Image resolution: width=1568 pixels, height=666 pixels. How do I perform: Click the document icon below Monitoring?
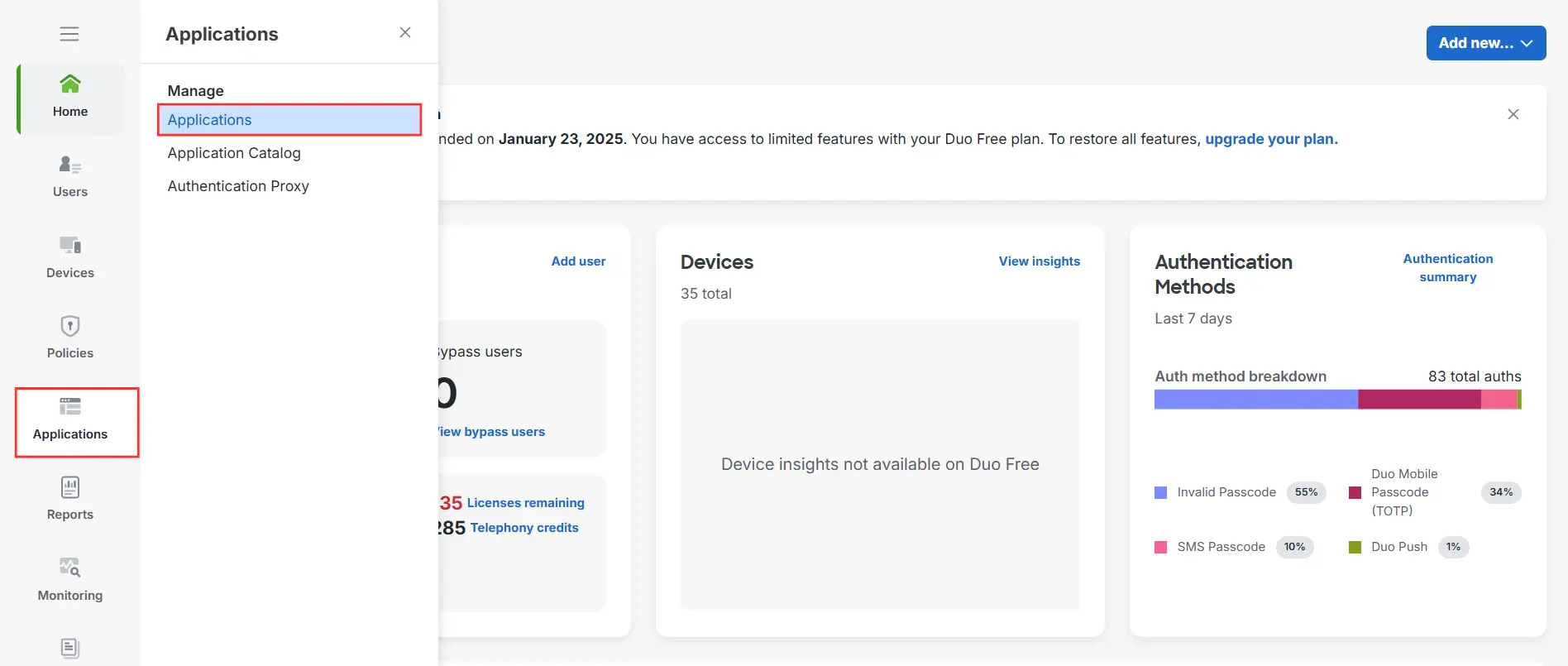70,648
